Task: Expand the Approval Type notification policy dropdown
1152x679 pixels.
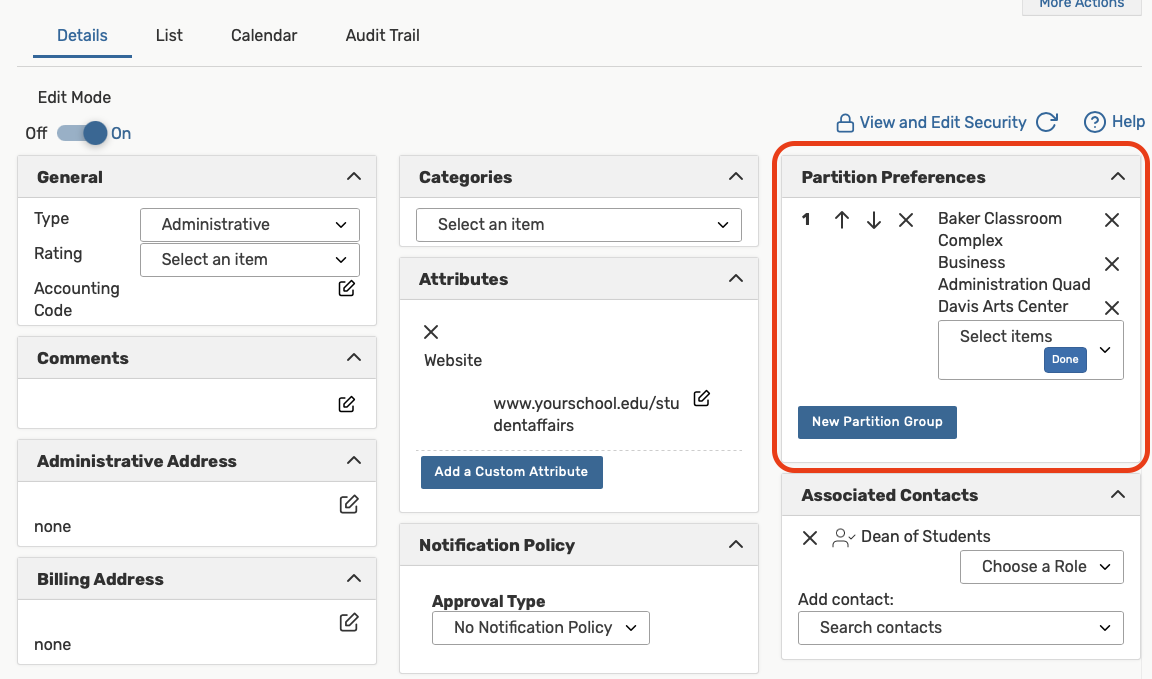Action: [540, 628]
